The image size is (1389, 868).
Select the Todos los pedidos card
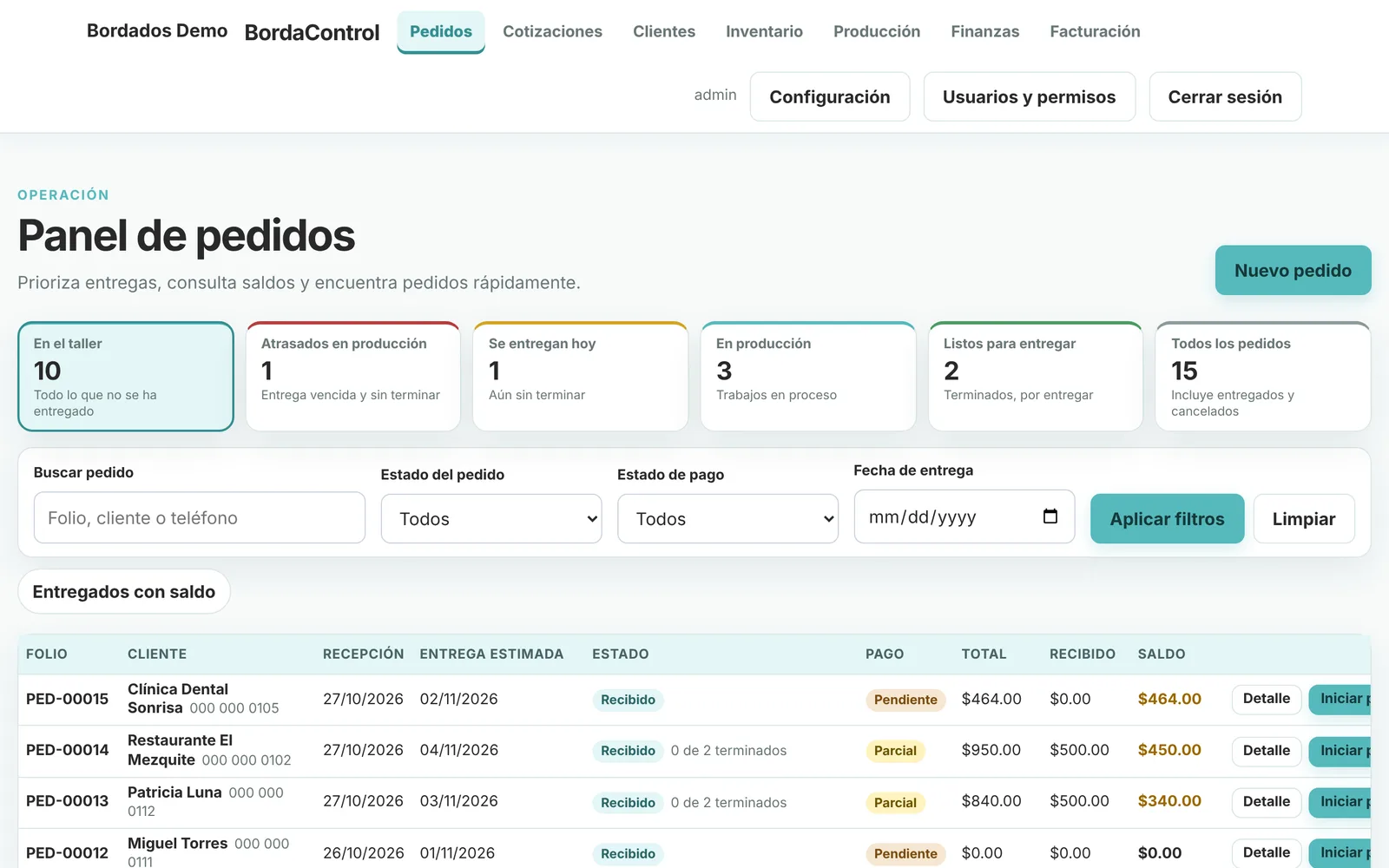point(1263,377)
